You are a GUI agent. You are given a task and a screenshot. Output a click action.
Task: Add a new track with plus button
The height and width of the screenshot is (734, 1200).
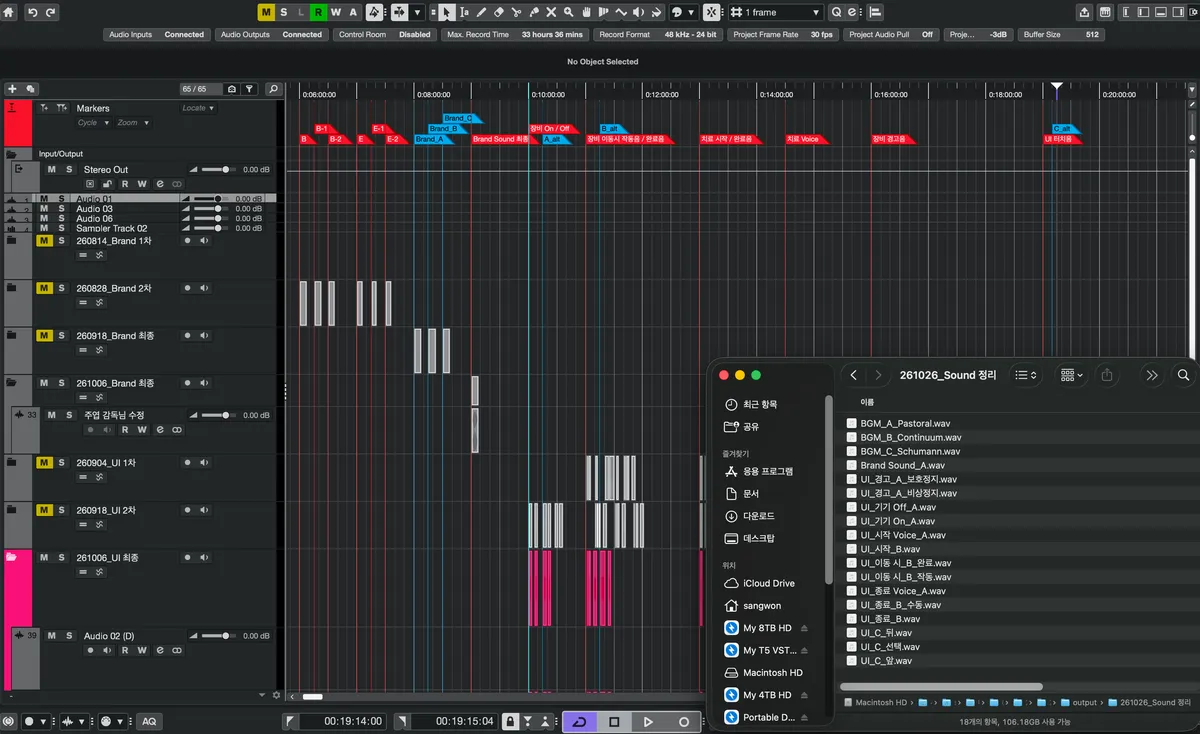click(x=12, y=89)
